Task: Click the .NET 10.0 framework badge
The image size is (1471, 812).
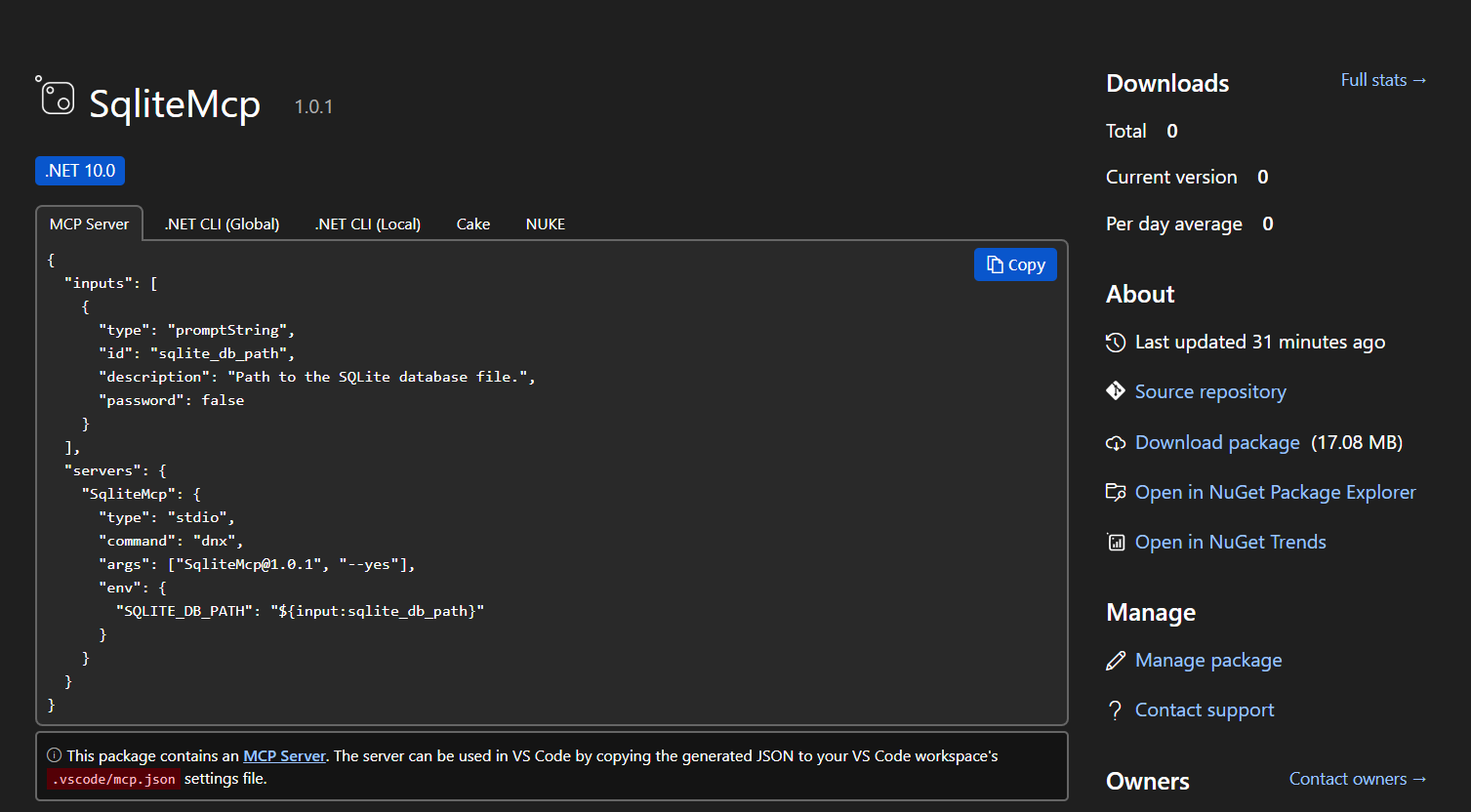Action: click(79, 170)
